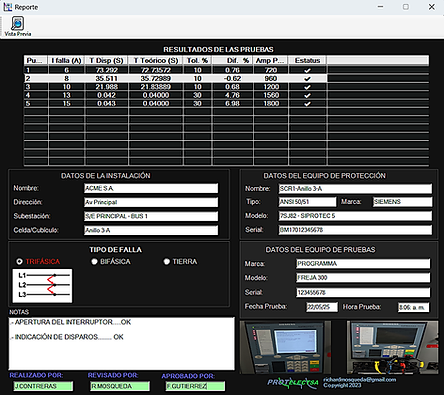Select cell '-0.62' in the Dif. % column

(233, 79)
